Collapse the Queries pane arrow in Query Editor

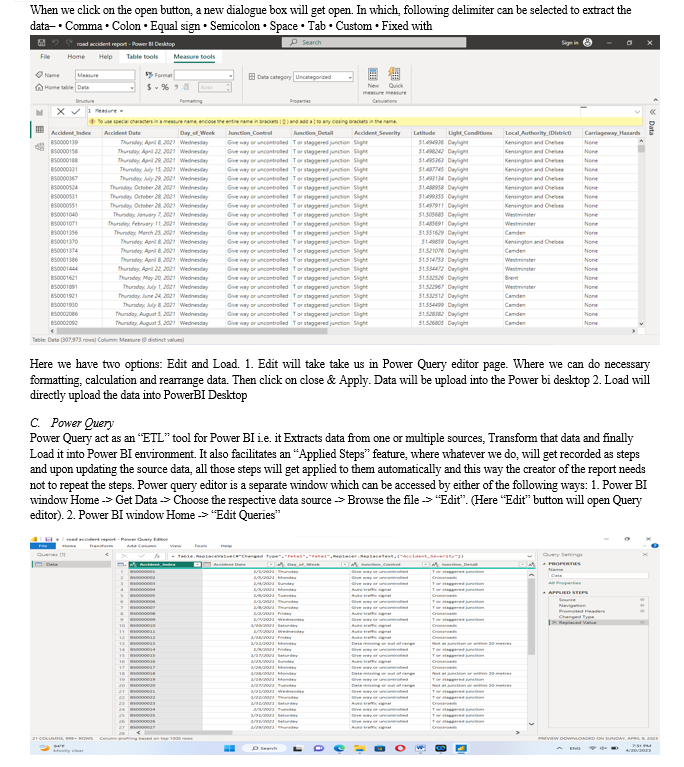point(107,555)
